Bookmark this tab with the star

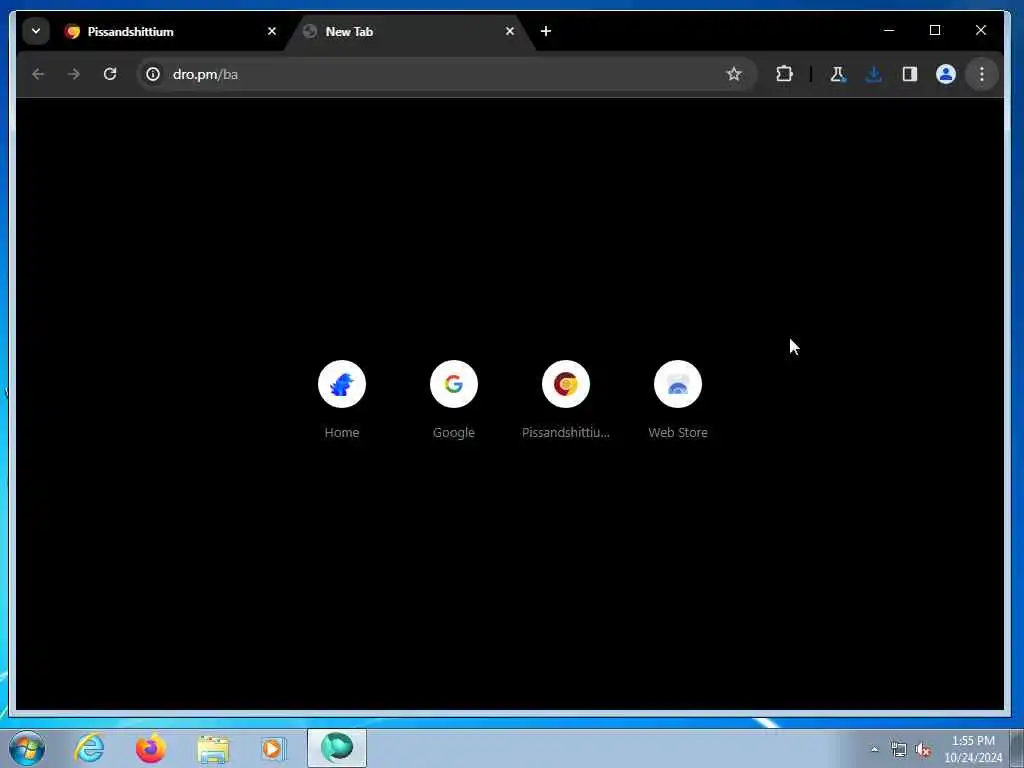734,74
